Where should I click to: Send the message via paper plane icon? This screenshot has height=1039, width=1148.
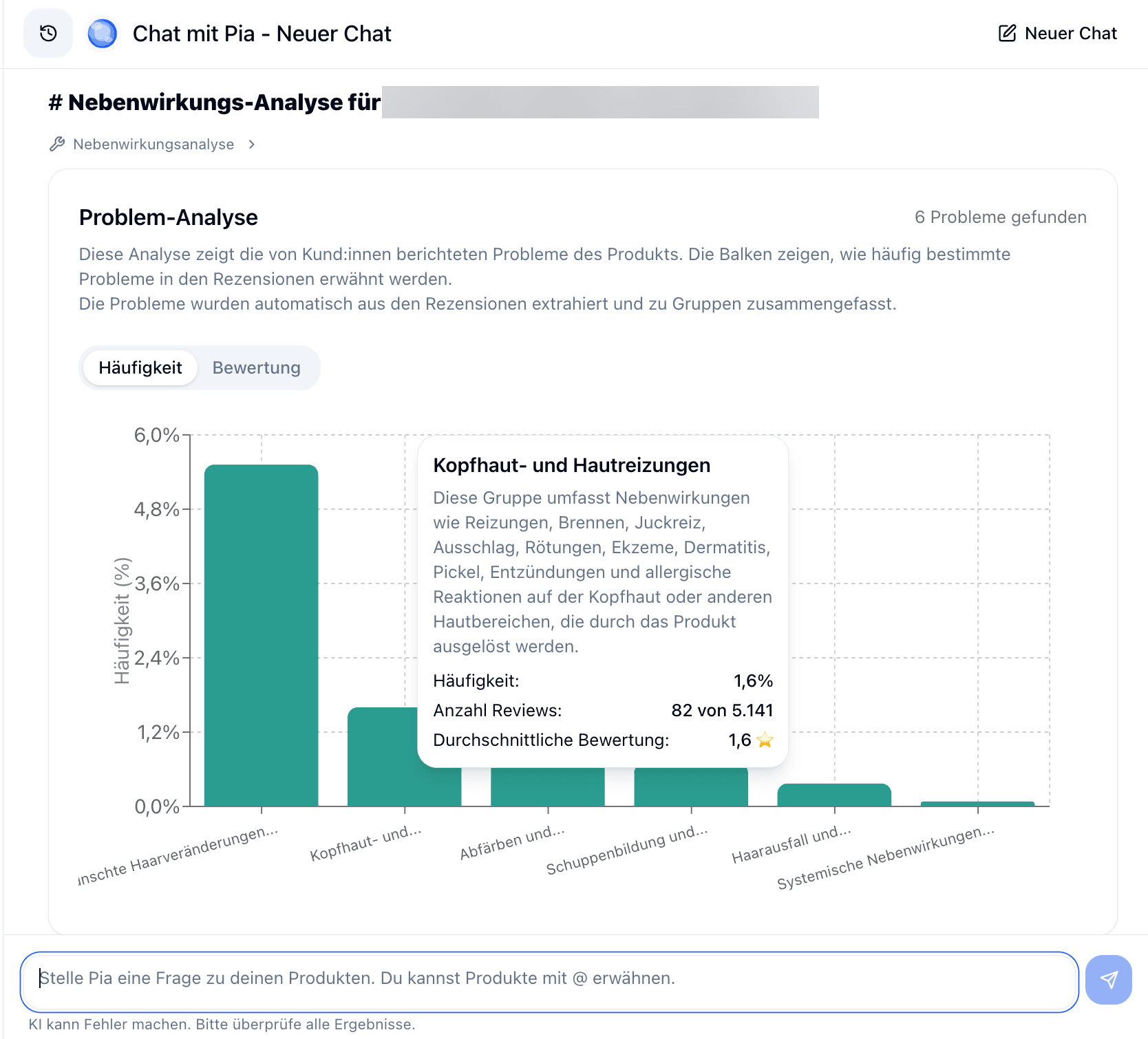(x=1108, y=981)
